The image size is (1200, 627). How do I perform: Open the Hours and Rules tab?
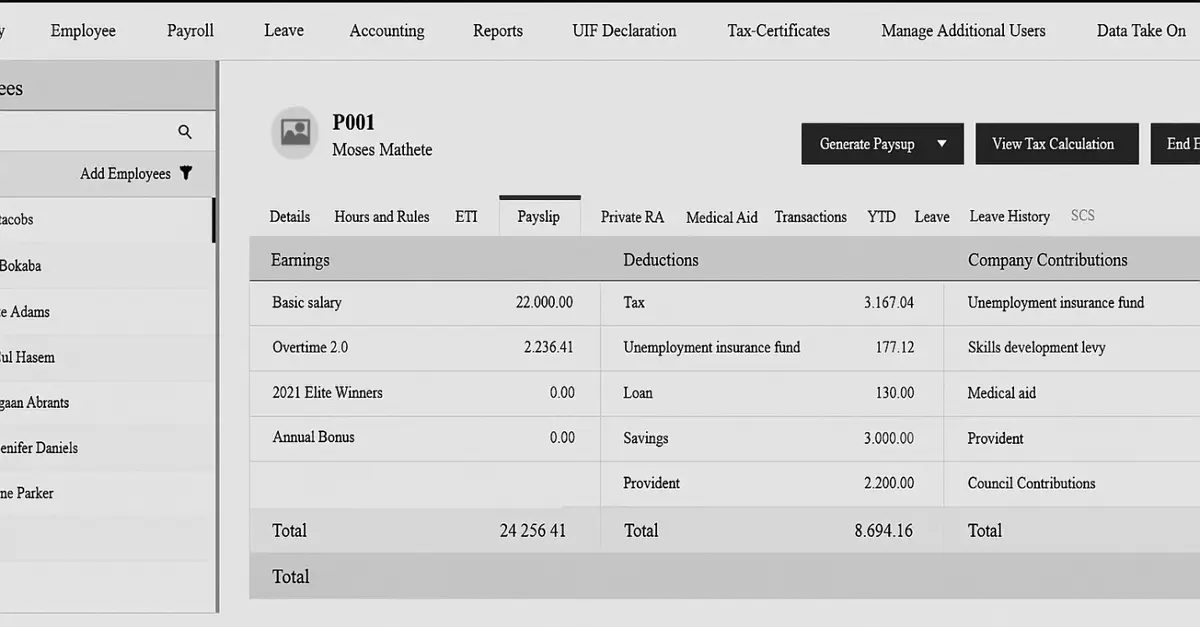click(381, 216)
